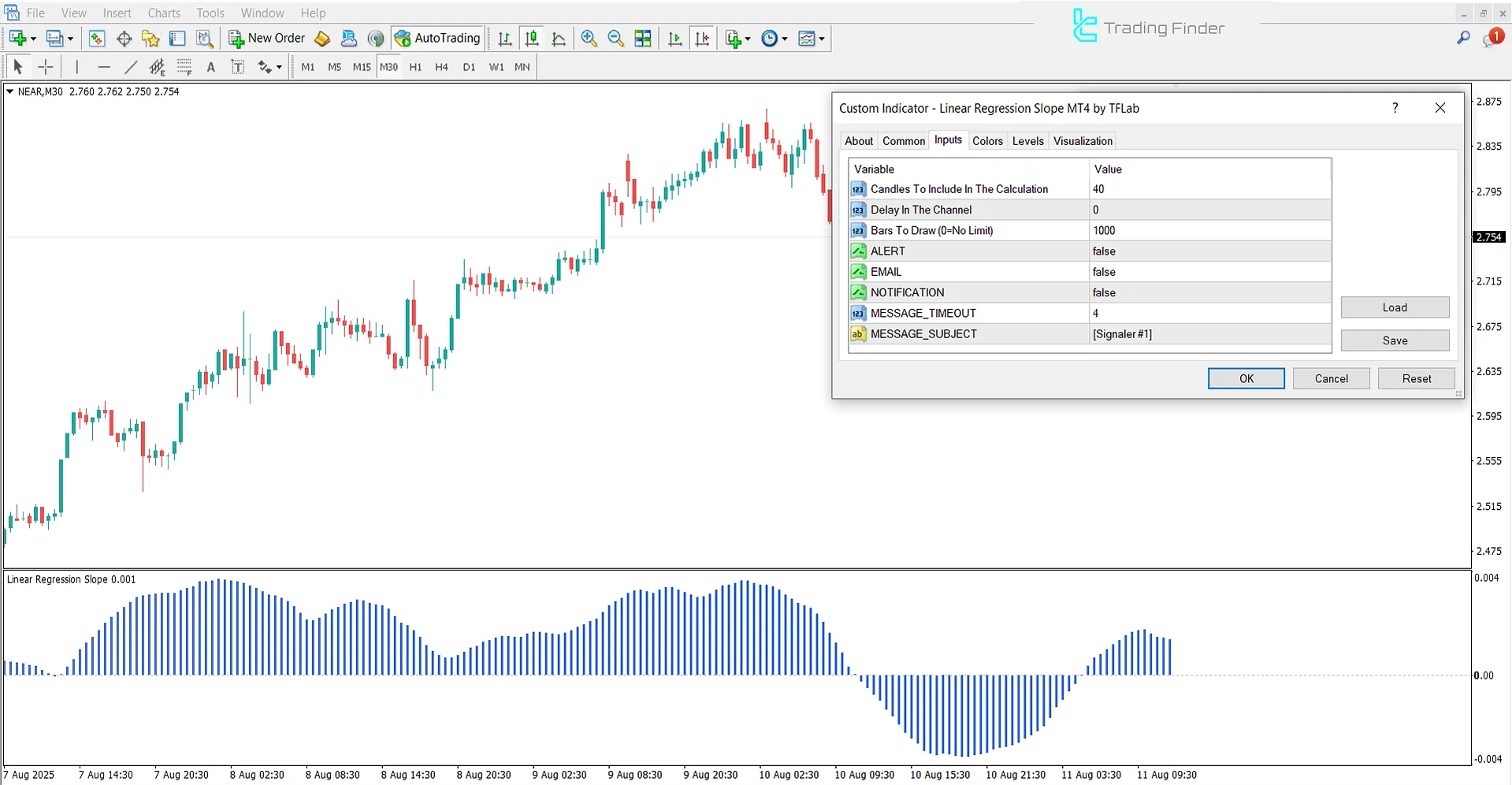This screenshot has height=785, width=1512.
Task: Select the M30 timeframe
Action: tap(388, 67)
